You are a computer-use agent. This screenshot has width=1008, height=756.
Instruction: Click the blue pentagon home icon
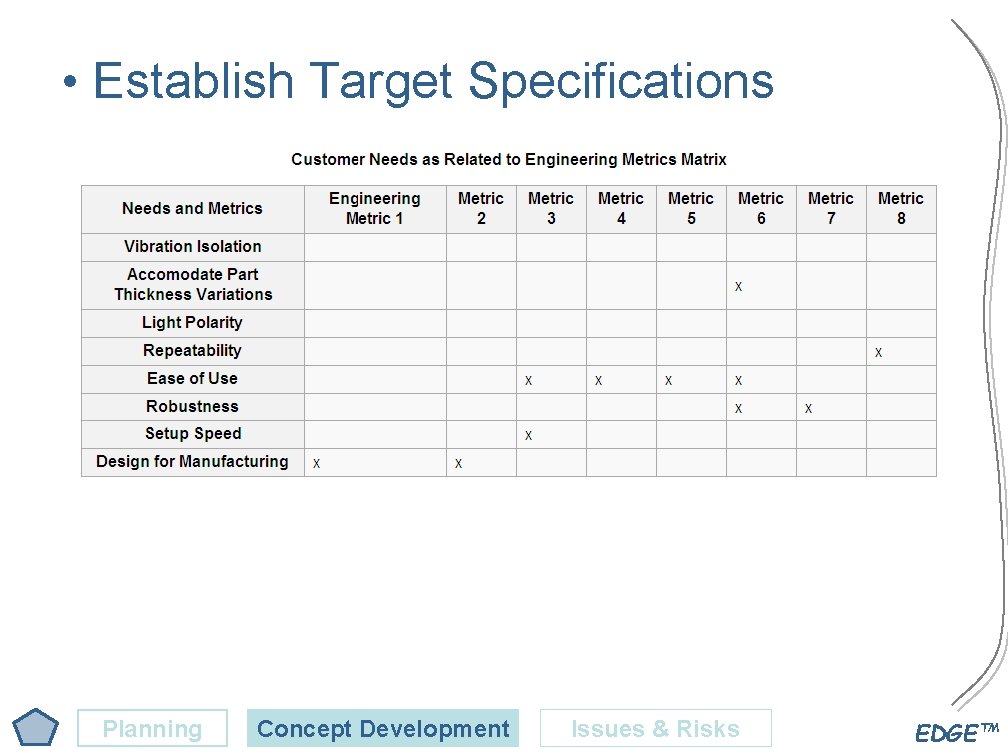point(36,725)
